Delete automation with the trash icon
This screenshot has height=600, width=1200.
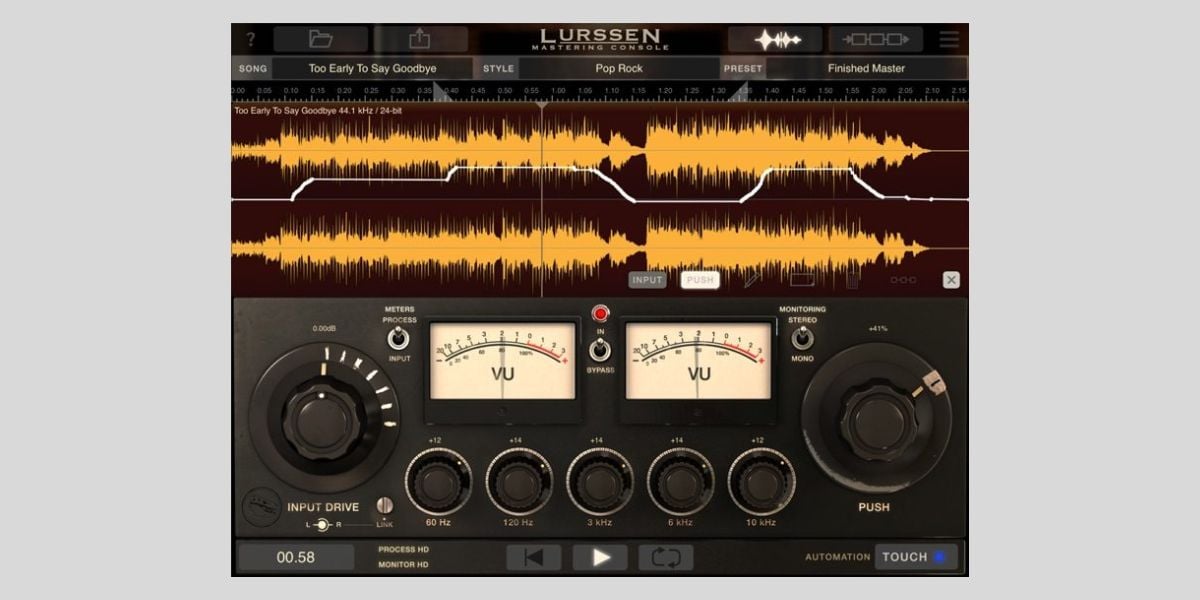click(x=852, y=280)
